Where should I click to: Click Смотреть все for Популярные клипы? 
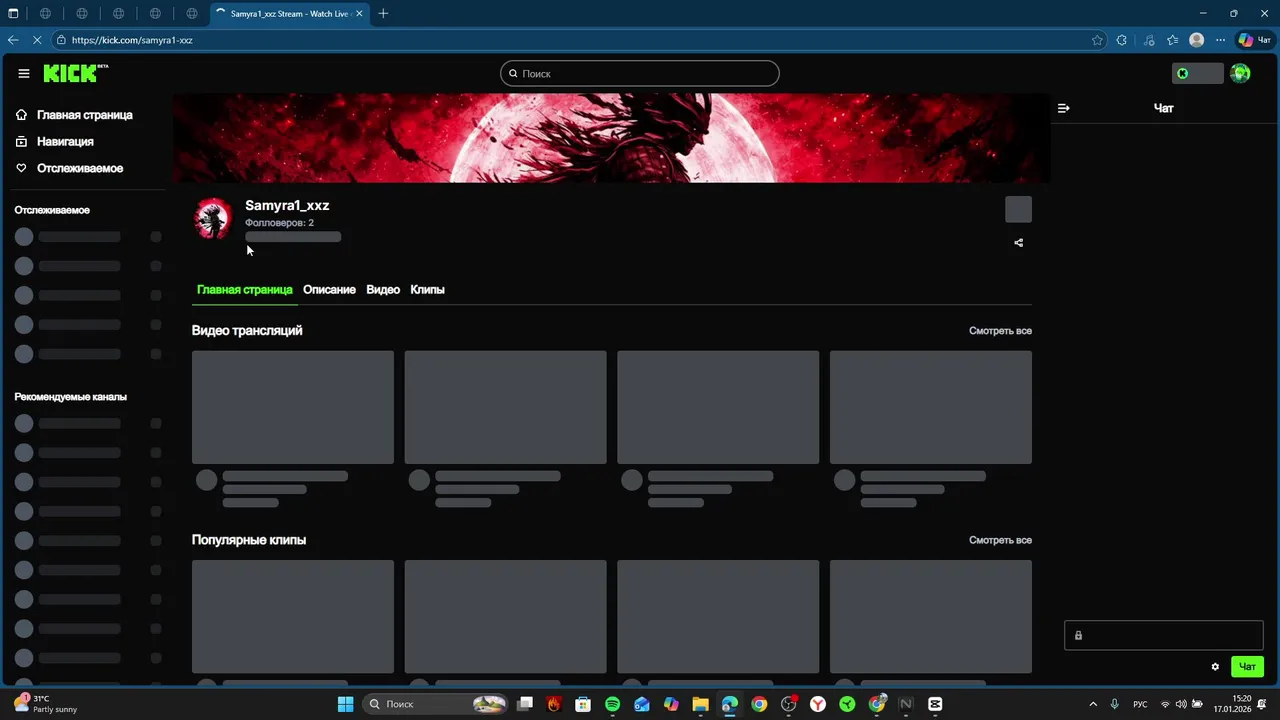(x=1000, y=540)
